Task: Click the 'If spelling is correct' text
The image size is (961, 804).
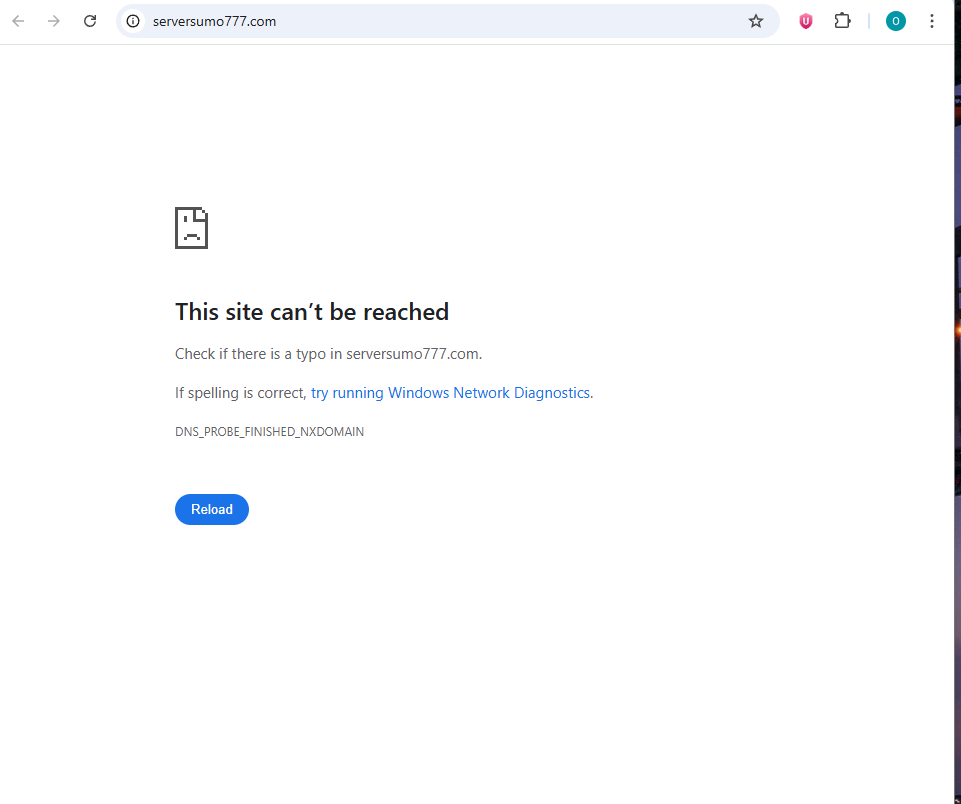Action: [240, 393]
